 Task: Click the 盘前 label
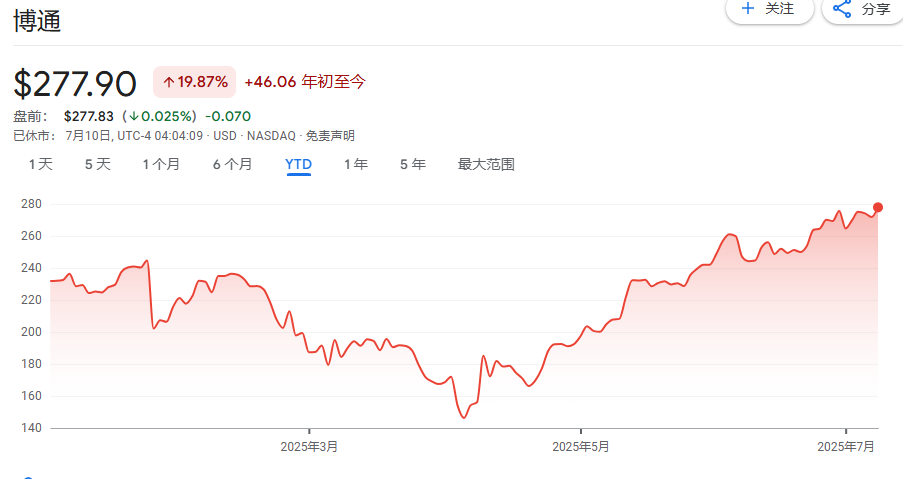(31, 116)
